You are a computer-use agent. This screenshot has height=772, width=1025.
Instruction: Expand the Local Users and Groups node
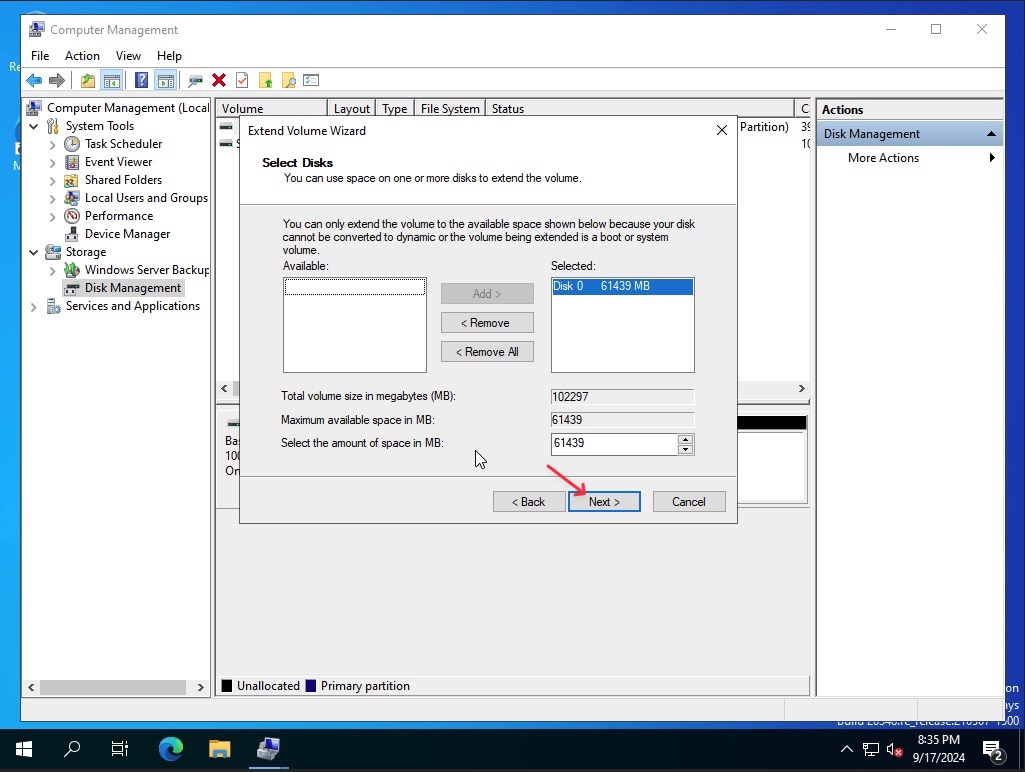click(52, 198)
